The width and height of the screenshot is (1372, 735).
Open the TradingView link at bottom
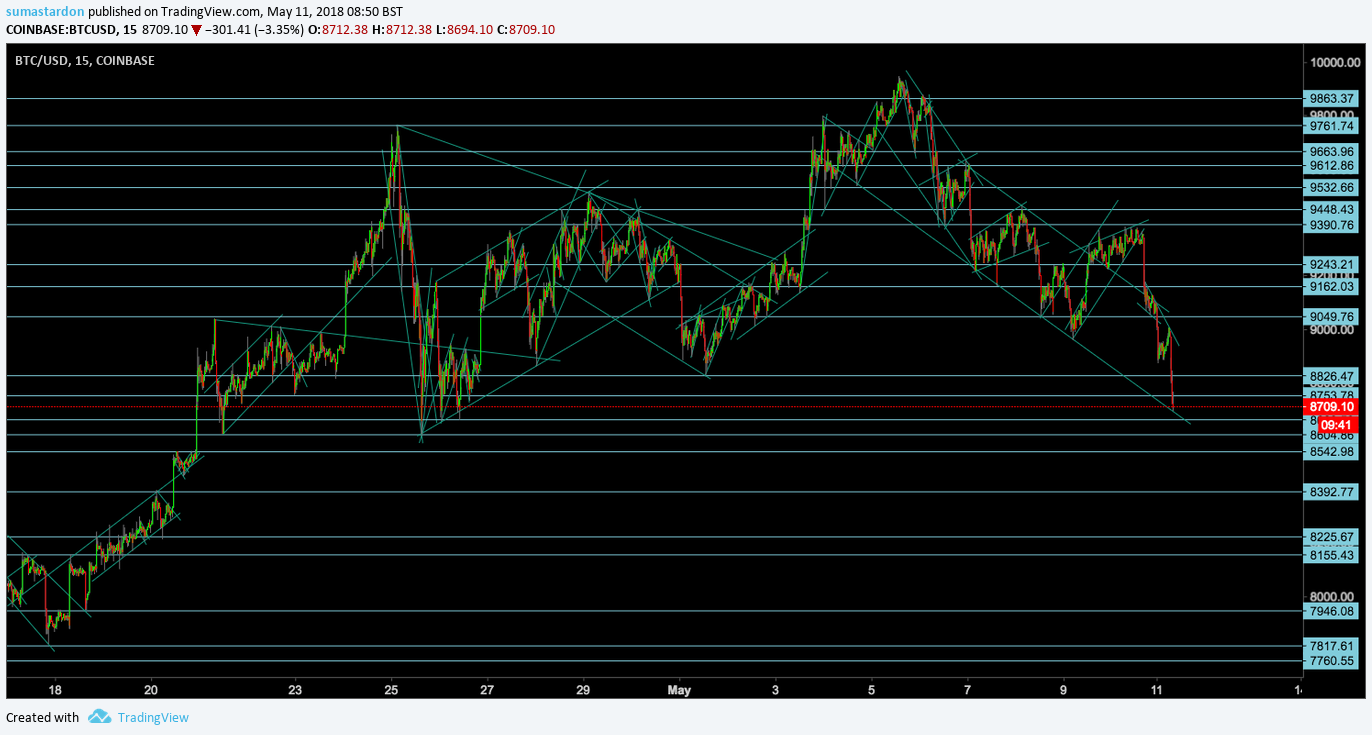153,717
